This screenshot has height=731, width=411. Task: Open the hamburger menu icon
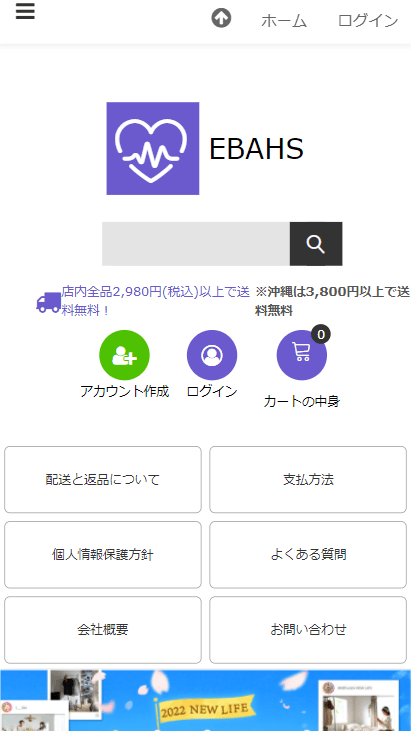tap(25, 11)
